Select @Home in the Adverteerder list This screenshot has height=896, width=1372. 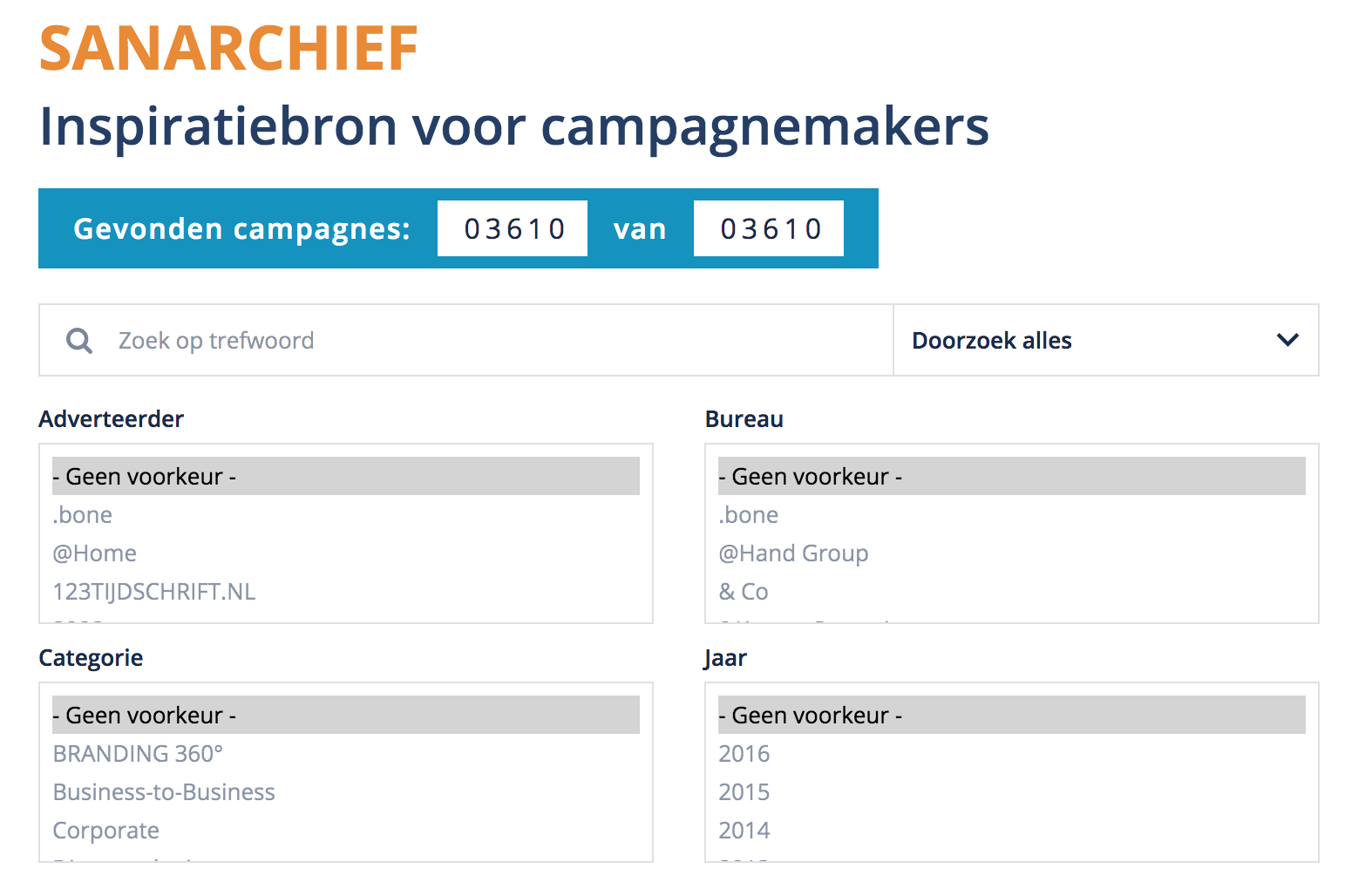[x=95, y=553]
